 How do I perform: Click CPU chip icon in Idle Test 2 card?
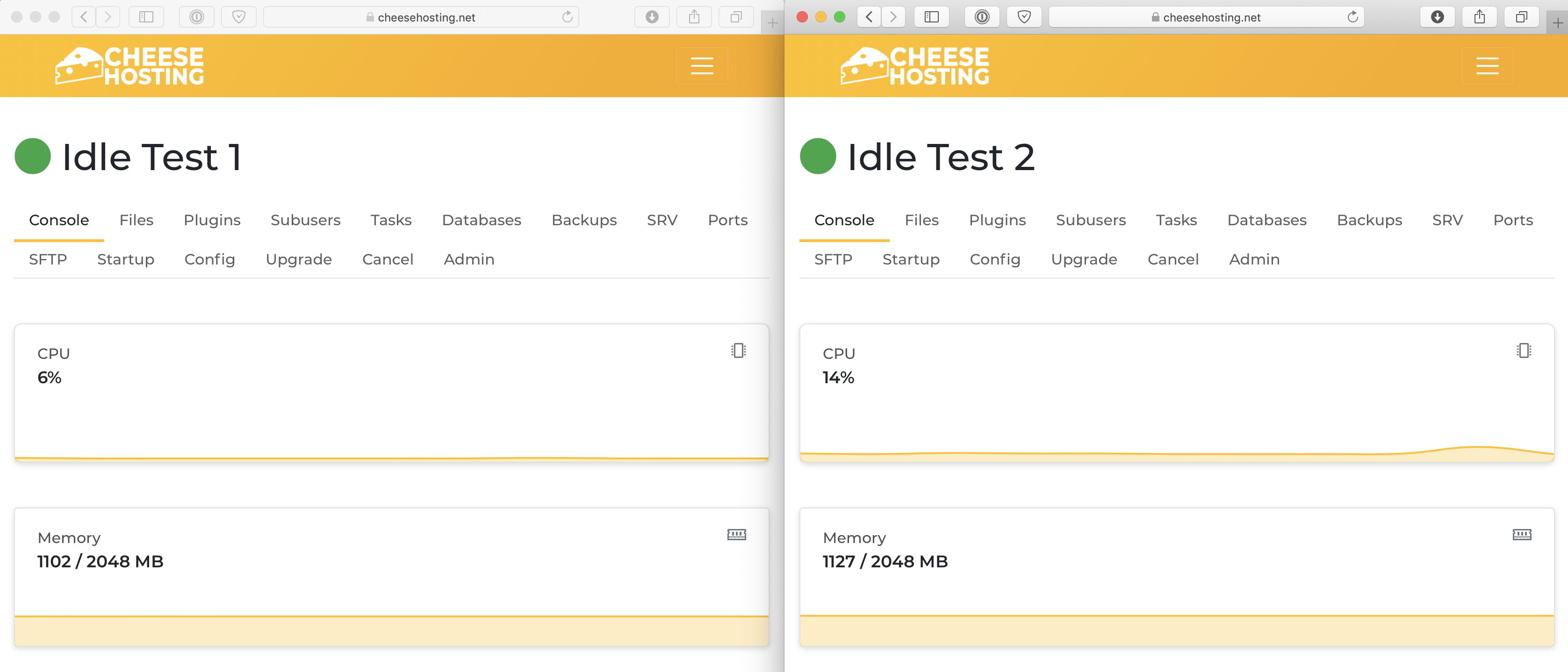[x=1524, y=350]
